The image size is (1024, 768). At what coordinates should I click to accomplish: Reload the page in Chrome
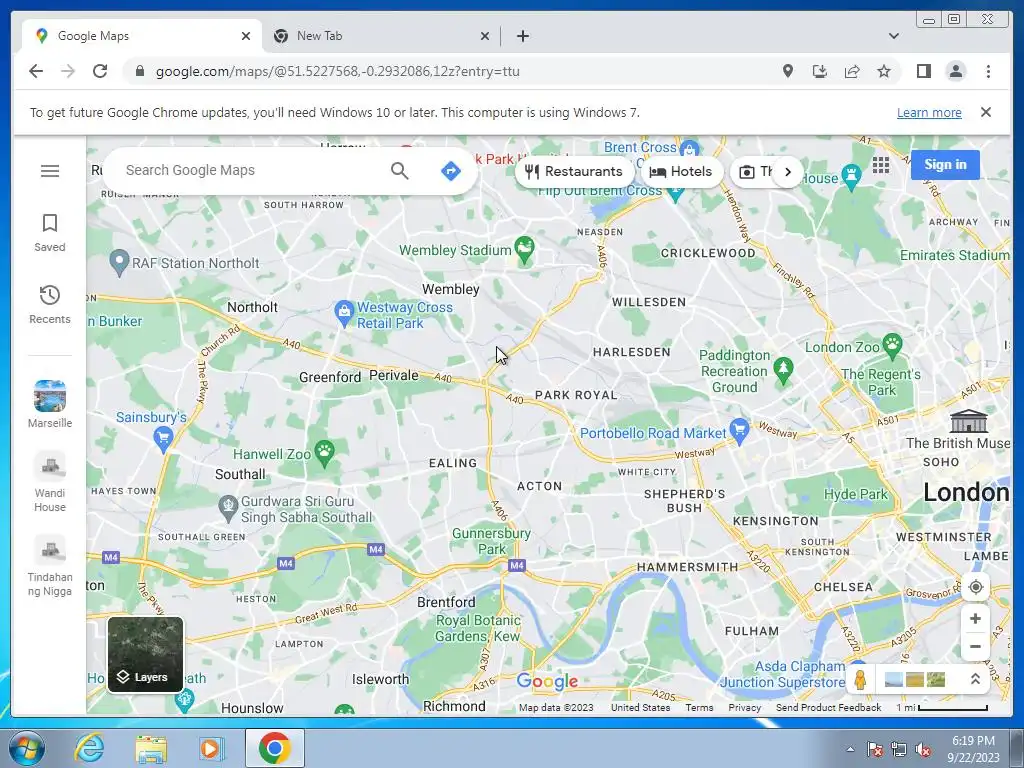click(100, 71)
